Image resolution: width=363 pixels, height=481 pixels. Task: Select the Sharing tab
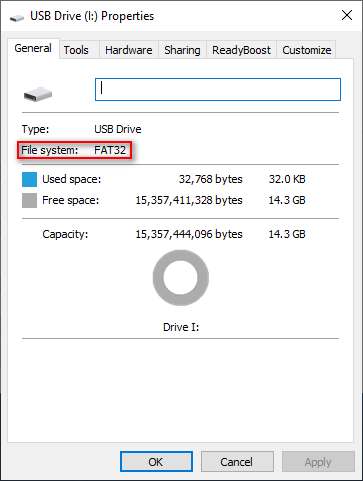coord(182,50)
